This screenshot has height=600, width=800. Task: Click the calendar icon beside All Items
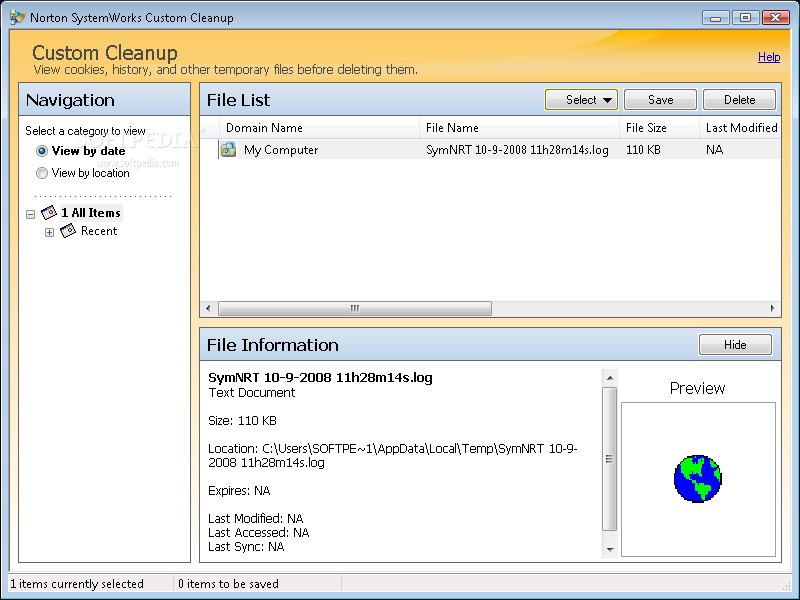tap(49, 212)
